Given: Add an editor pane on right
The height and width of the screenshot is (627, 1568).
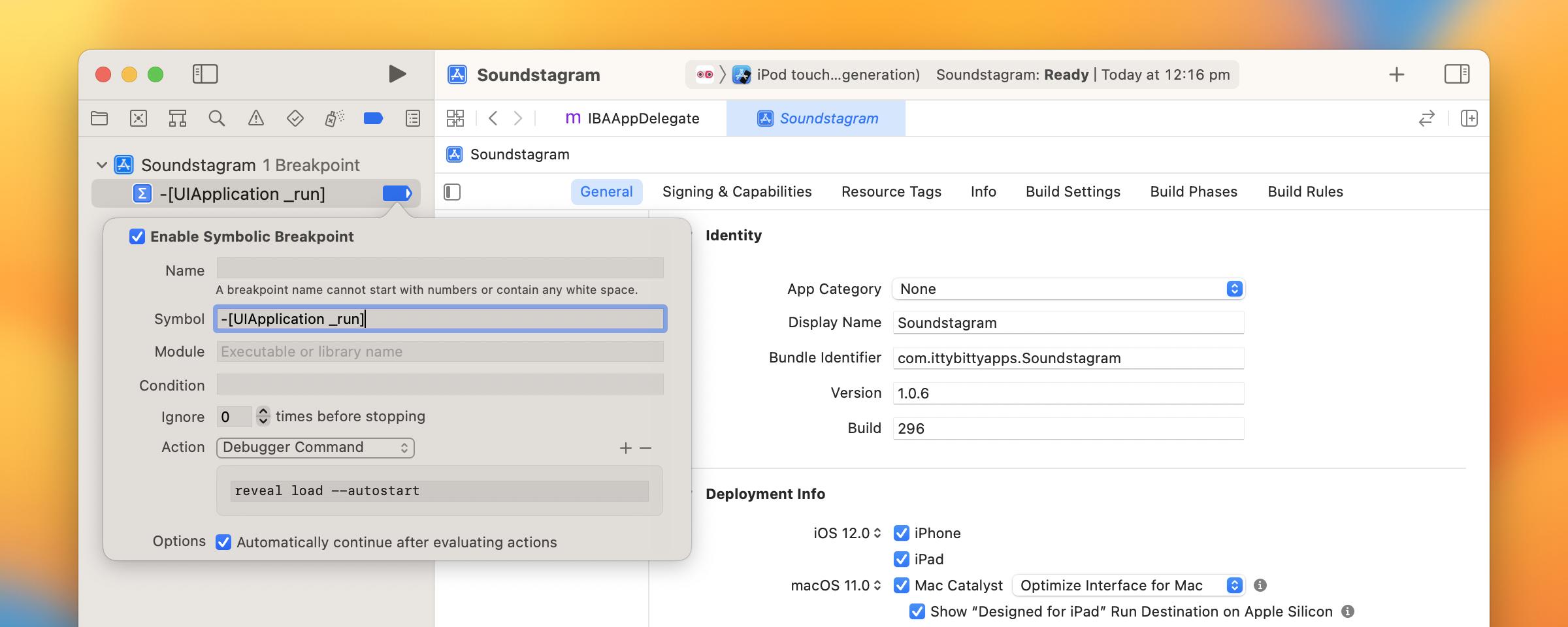Looking at the screenshot, I should click(x=1469, y=118).
